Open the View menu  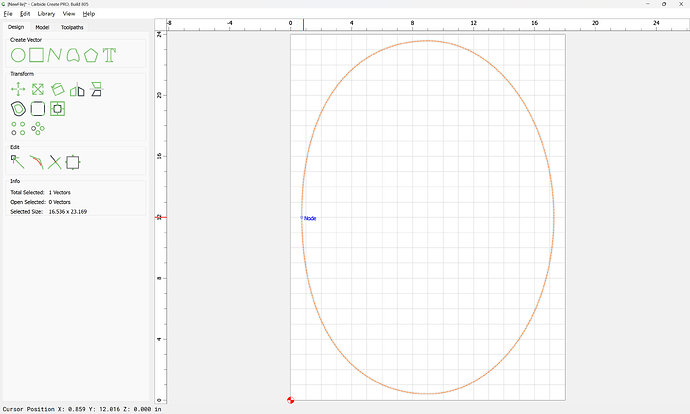coord(69,14)
